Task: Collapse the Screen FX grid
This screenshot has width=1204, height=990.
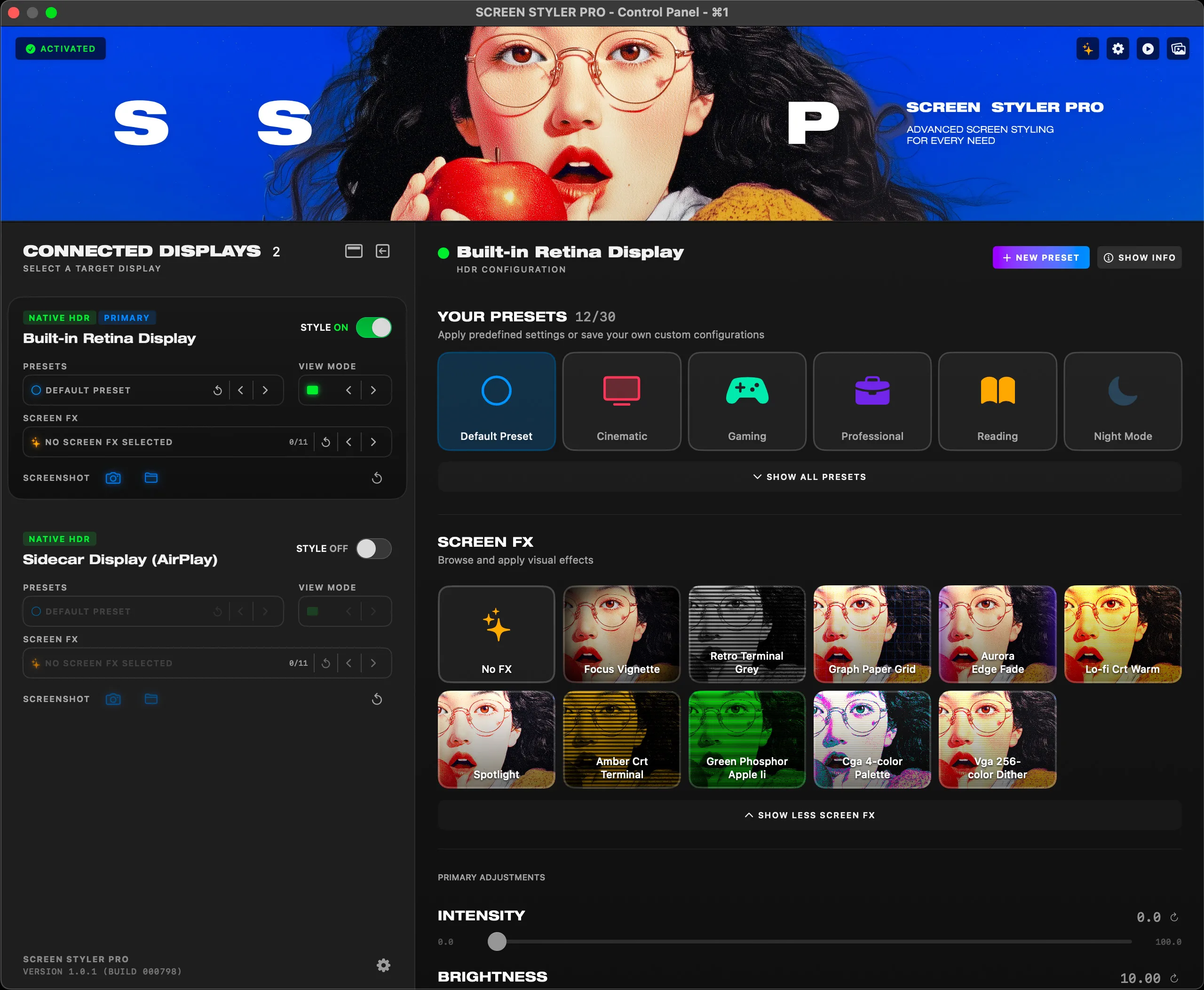Action: 809,815
